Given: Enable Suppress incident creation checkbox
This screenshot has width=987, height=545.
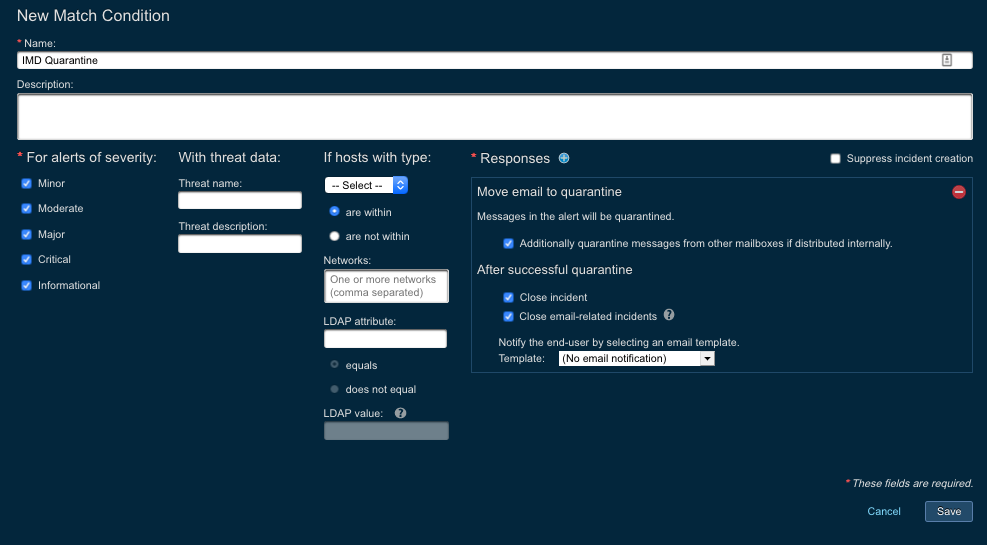Looking at the screenshot, I should click(x=835, y=158).
